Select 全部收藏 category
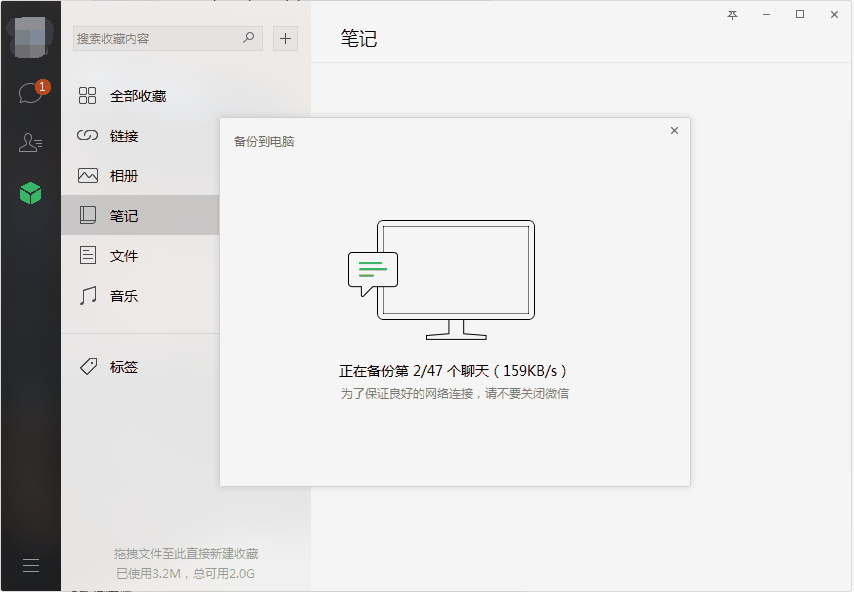The height and width of the screenshot is (592, 854). (140, 96)
